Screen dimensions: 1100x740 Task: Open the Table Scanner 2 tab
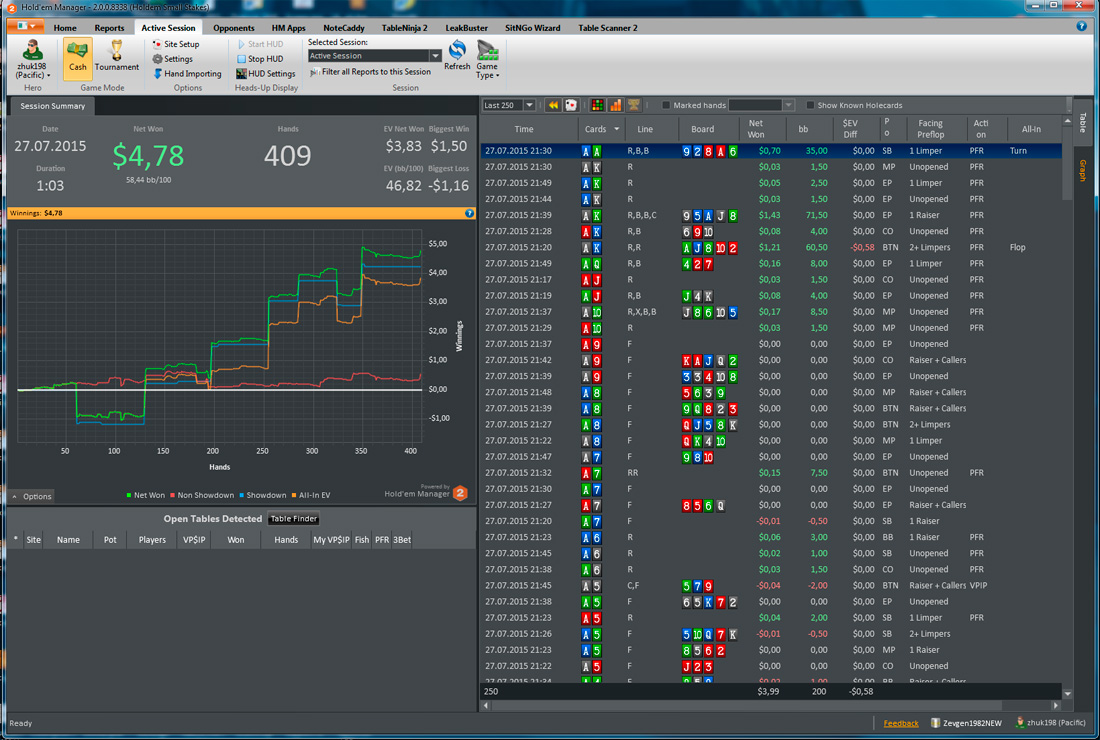click(x=608, y=28)
